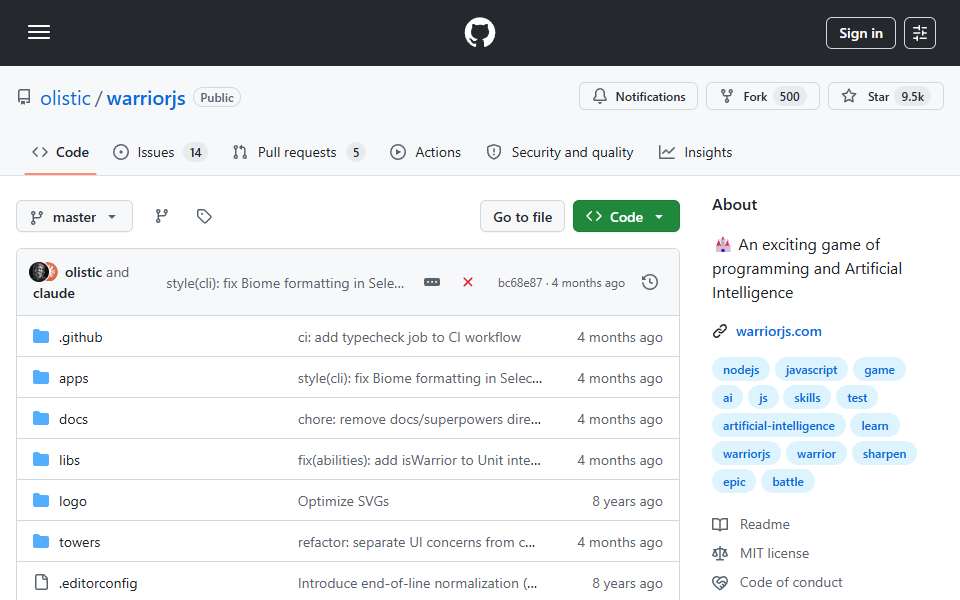
Task: Click the .editorconfig file icon
Action: (41, 582)
